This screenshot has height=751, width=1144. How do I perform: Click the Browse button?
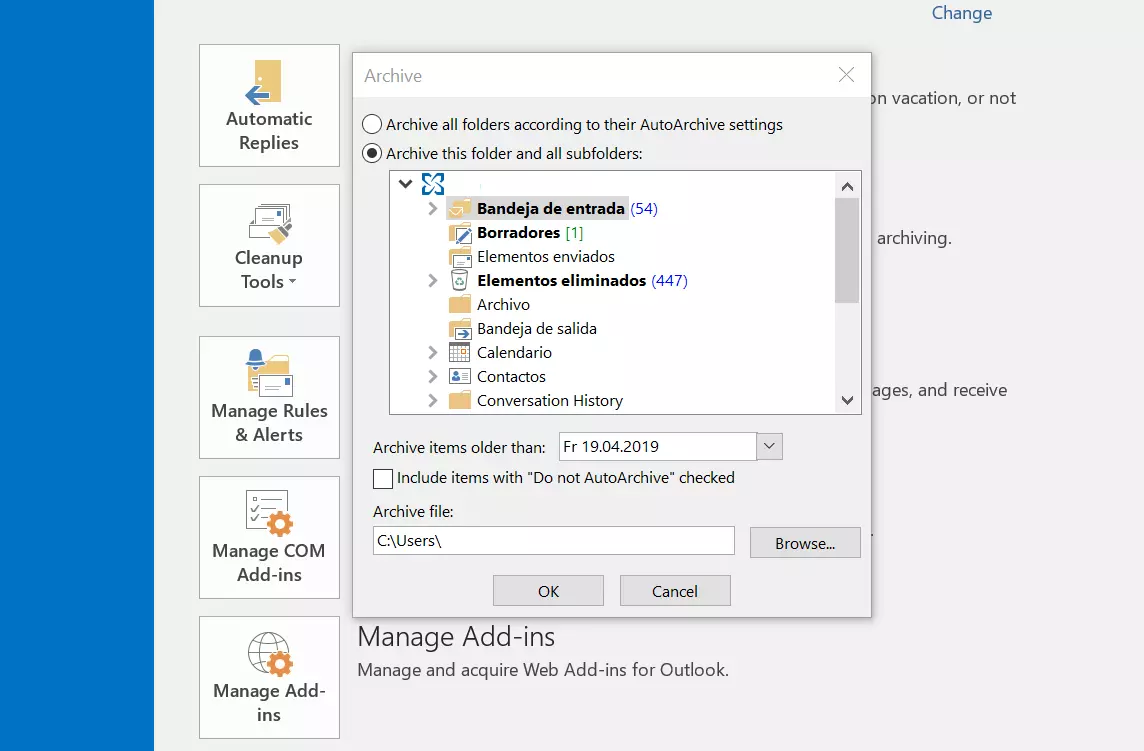pos(804,542)
